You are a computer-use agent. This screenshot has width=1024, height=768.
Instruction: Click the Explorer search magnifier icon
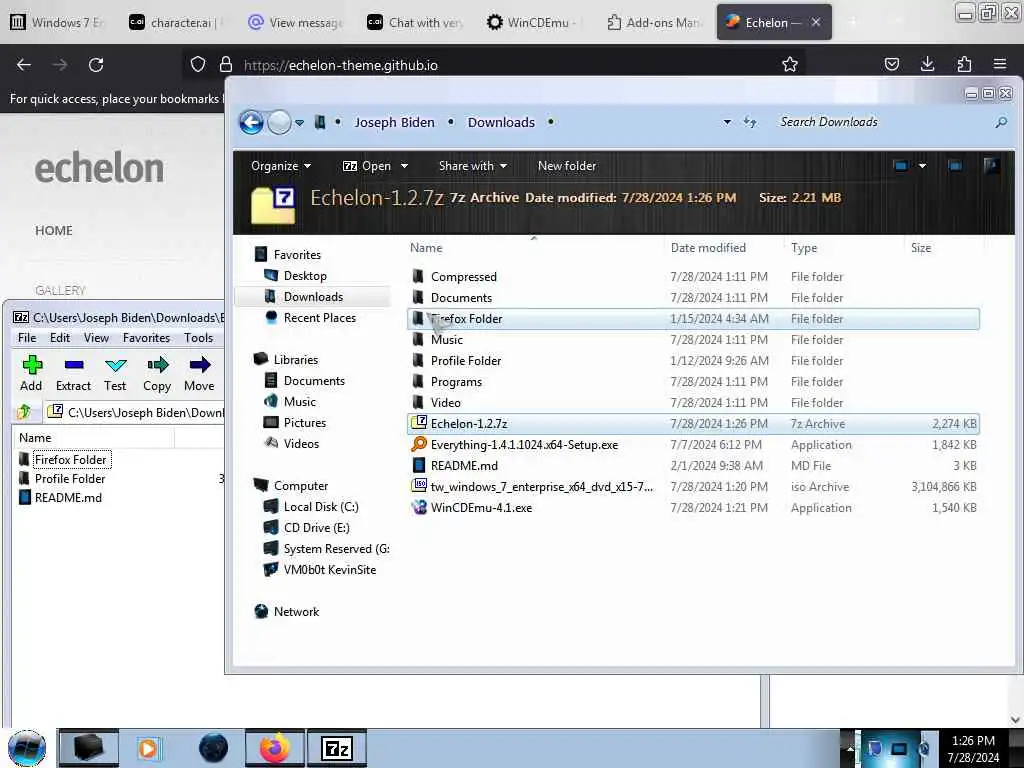point(1001,122)
